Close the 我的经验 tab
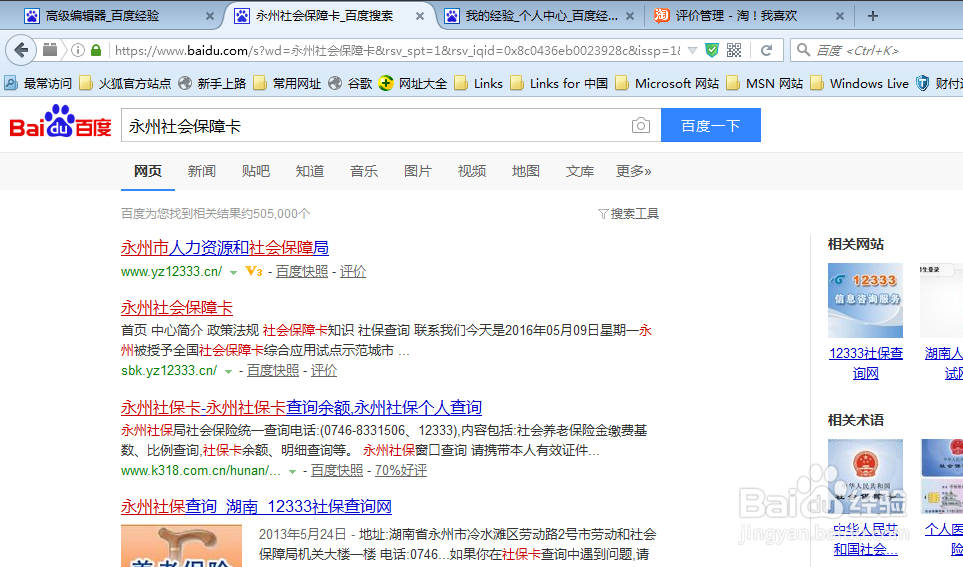This screenshot has height=567, width=963. point(630,17)
